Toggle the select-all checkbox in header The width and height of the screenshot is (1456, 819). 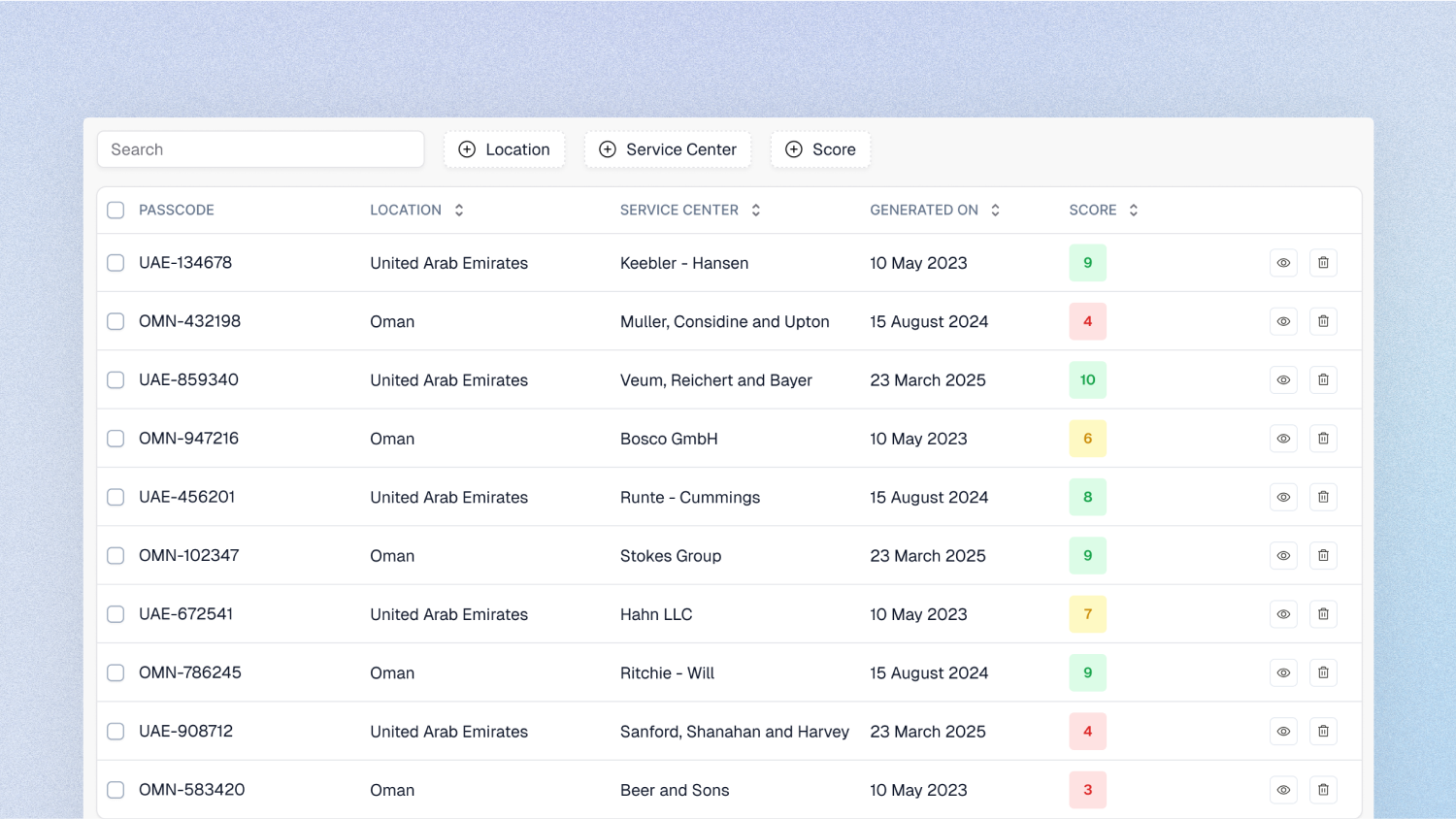point(116,211)
